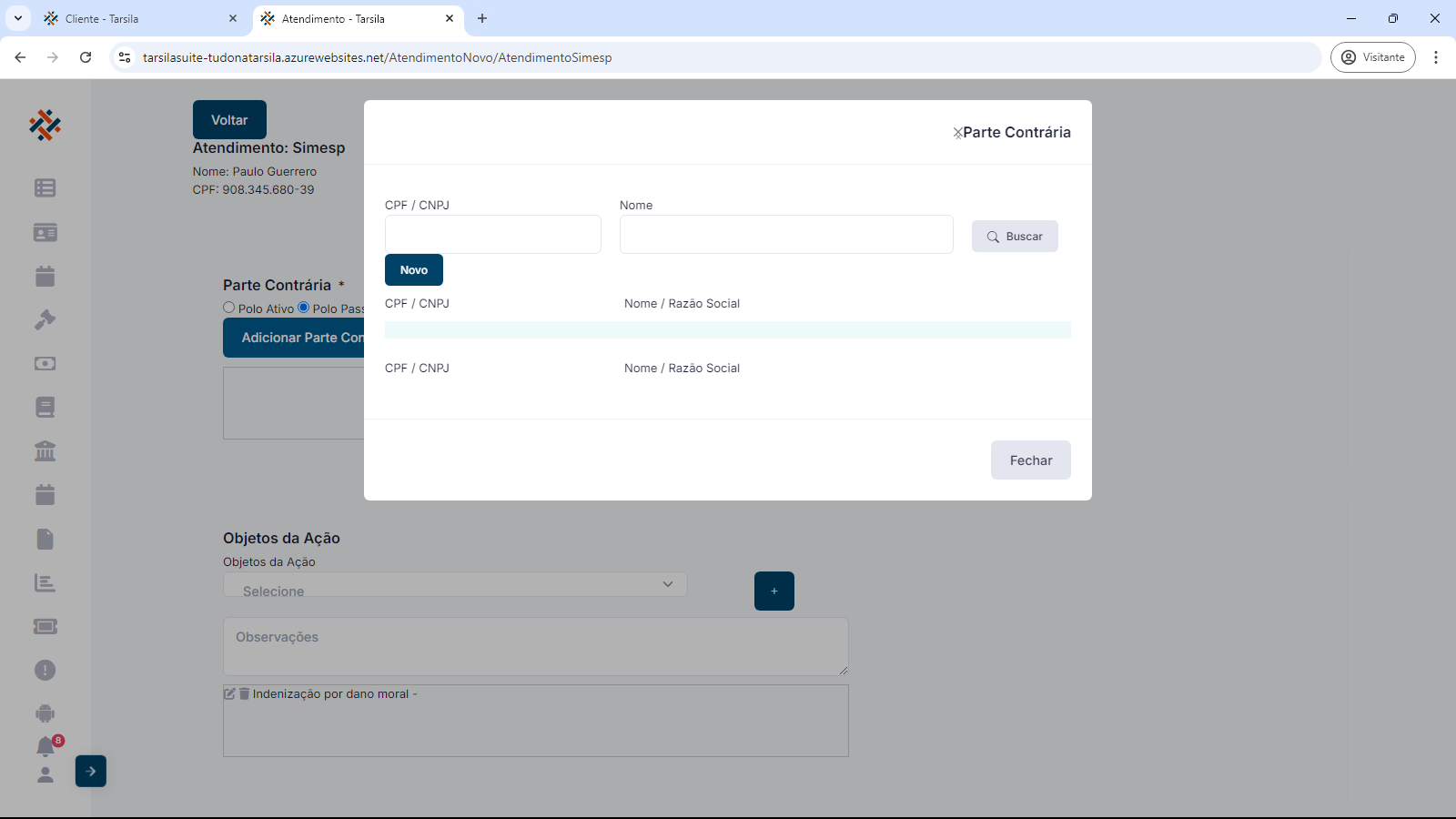The height and width of the screenshot is (819, 1456).
Task: Expand the sidebar with the arrow button
Action: pos(91,772)
